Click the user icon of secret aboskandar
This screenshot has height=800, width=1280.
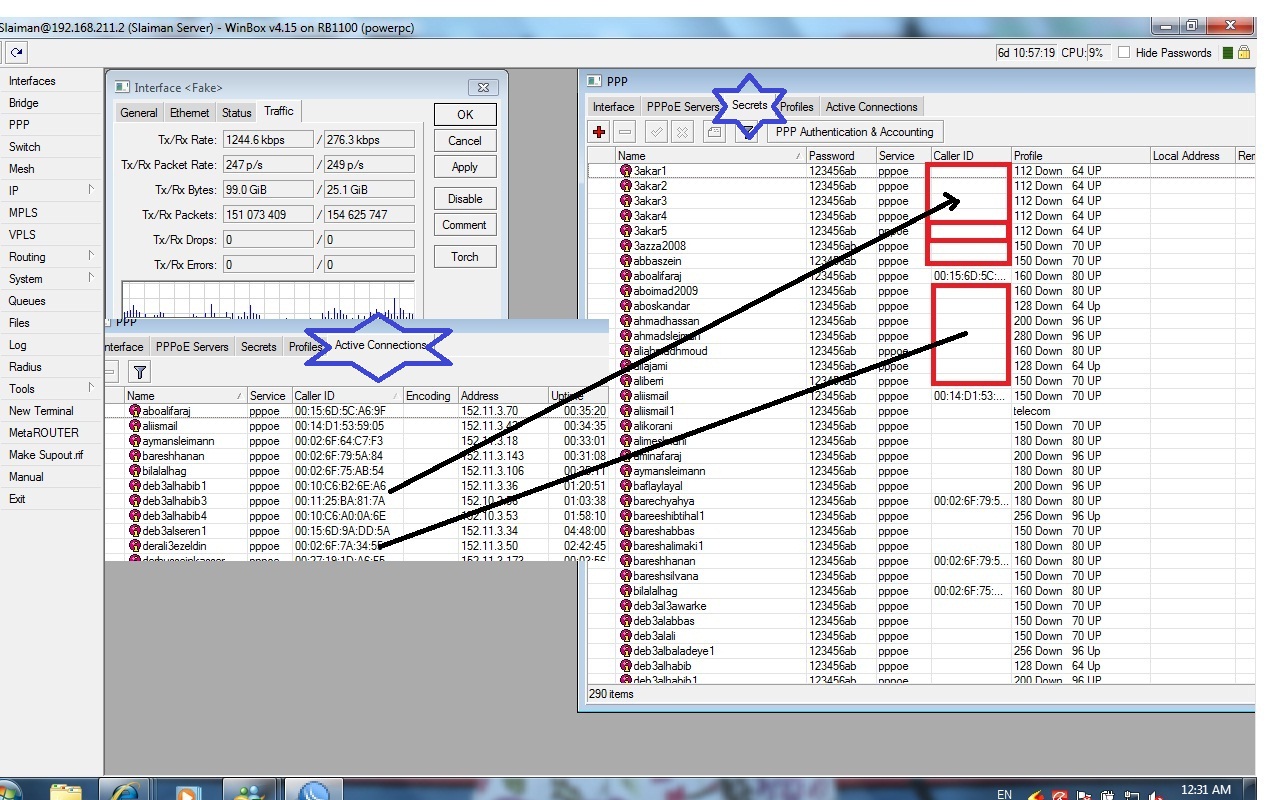(x=626, y=306)
